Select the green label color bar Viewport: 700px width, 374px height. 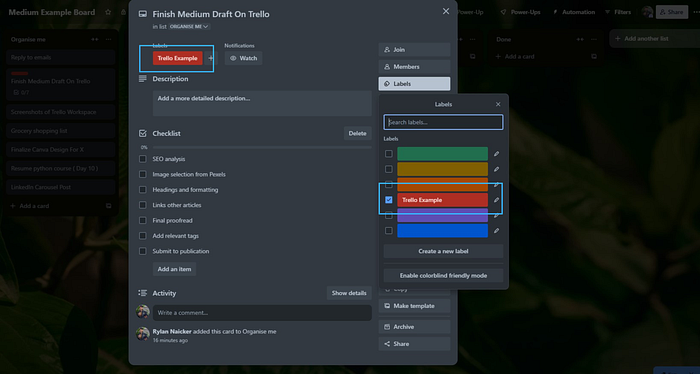[442, 154]
